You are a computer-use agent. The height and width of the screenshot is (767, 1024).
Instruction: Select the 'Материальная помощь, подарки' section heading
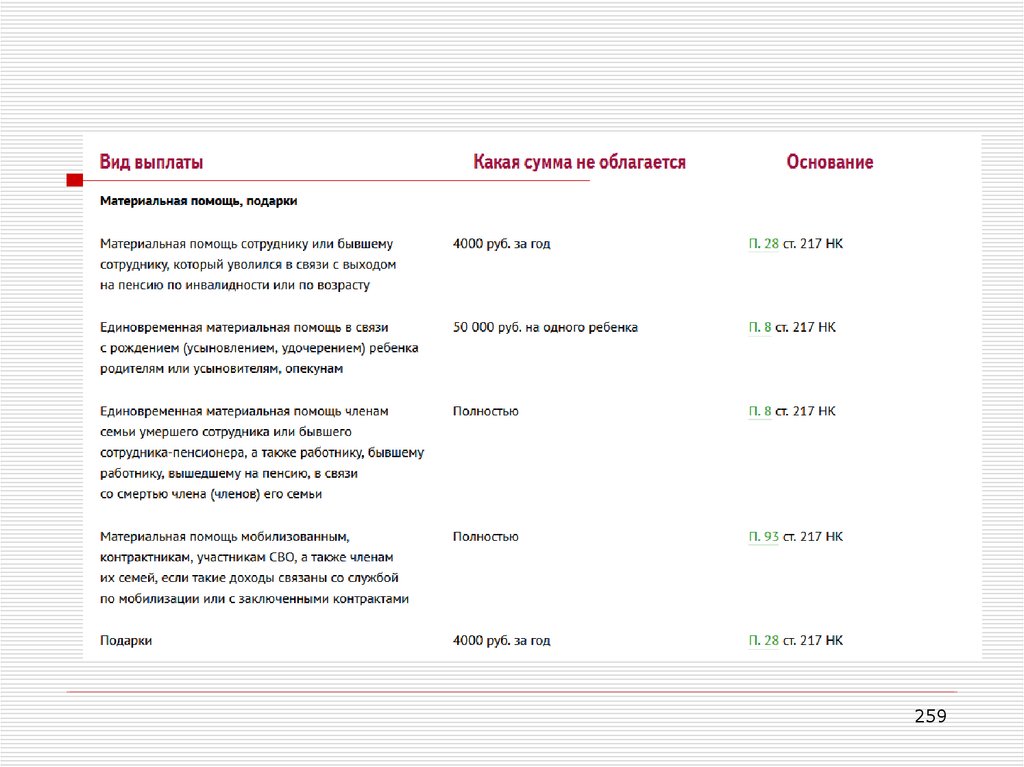point(199,201)
